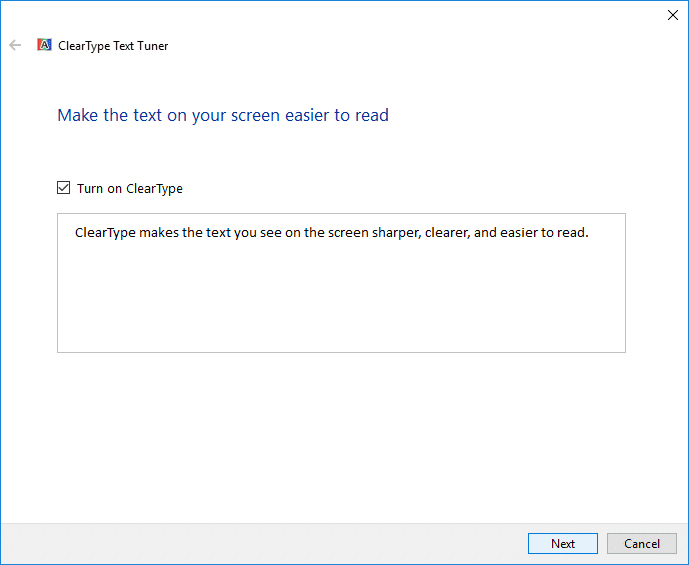Viewport: 689px width, 565px height.
Task: Click the ClearType Text Tuner app icon
Action: pyautogui.click(x=44, y=45)
